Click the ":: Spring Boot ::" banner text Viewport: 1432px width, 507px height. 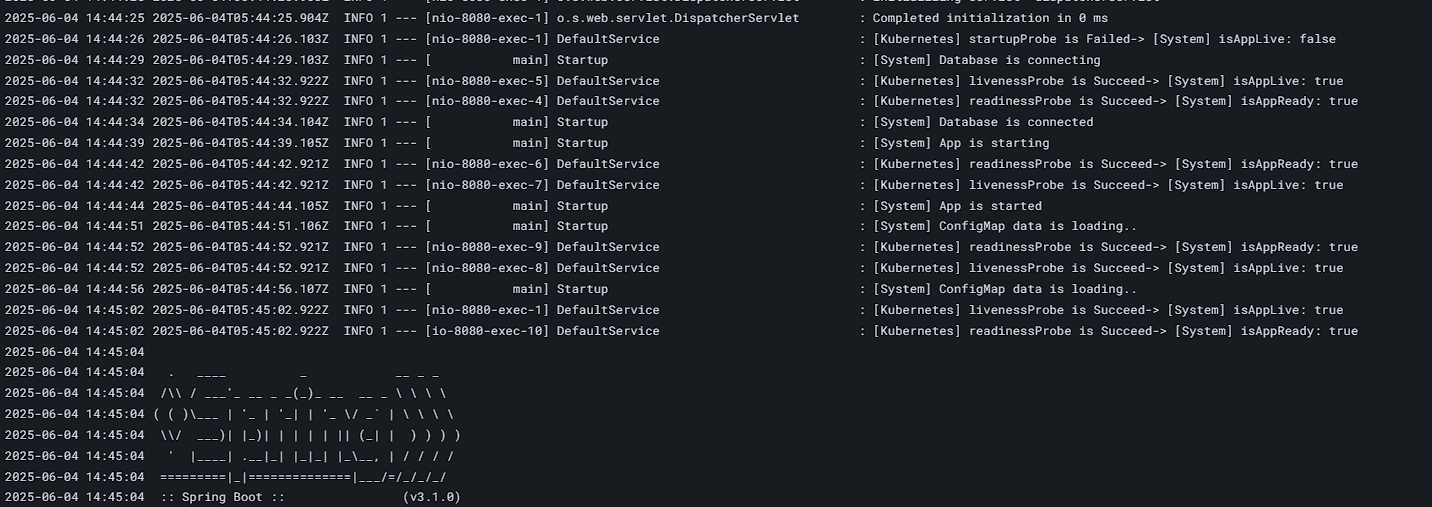pyautogui.click(x=224, y=497)
